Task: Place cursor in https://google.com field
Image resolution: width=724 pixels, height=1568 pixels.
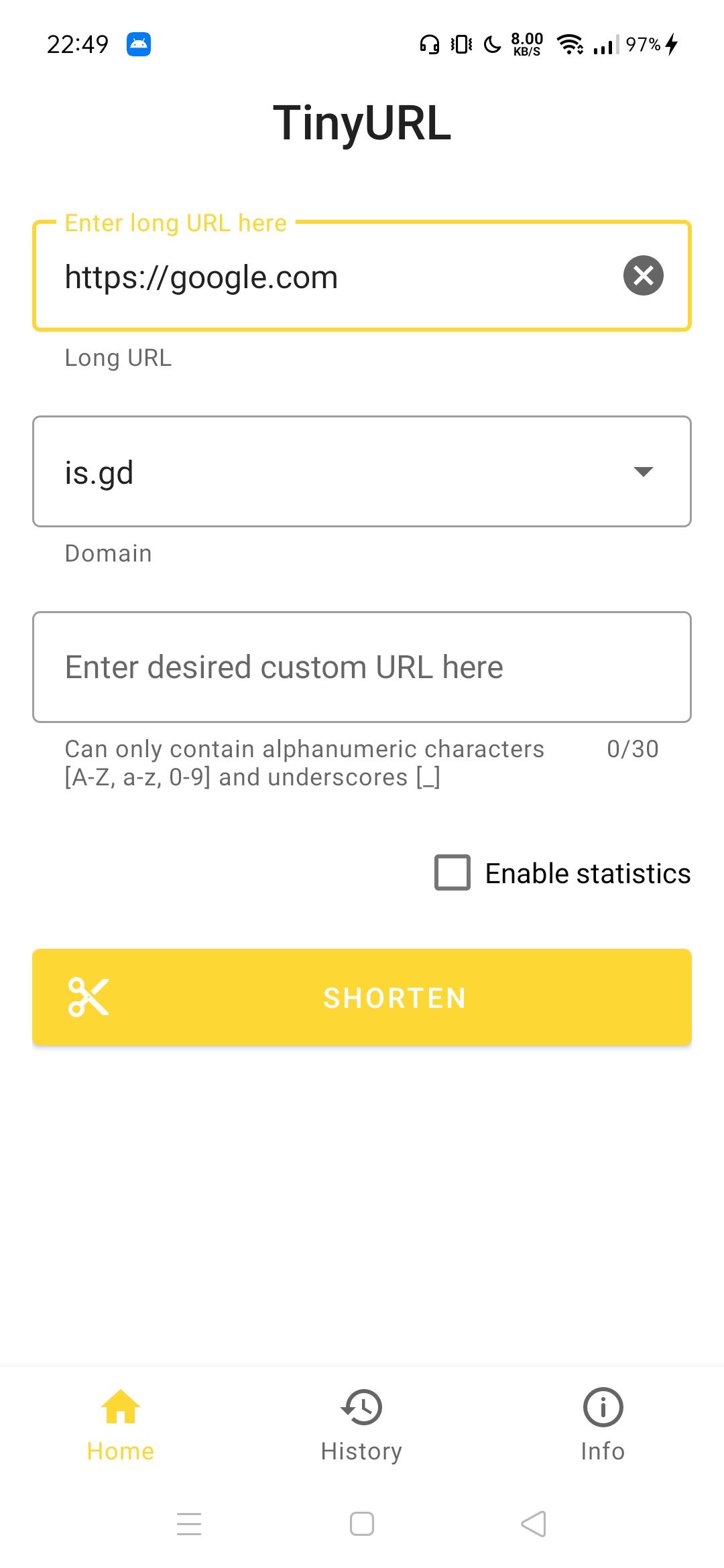Action: (x=328, y=276)
